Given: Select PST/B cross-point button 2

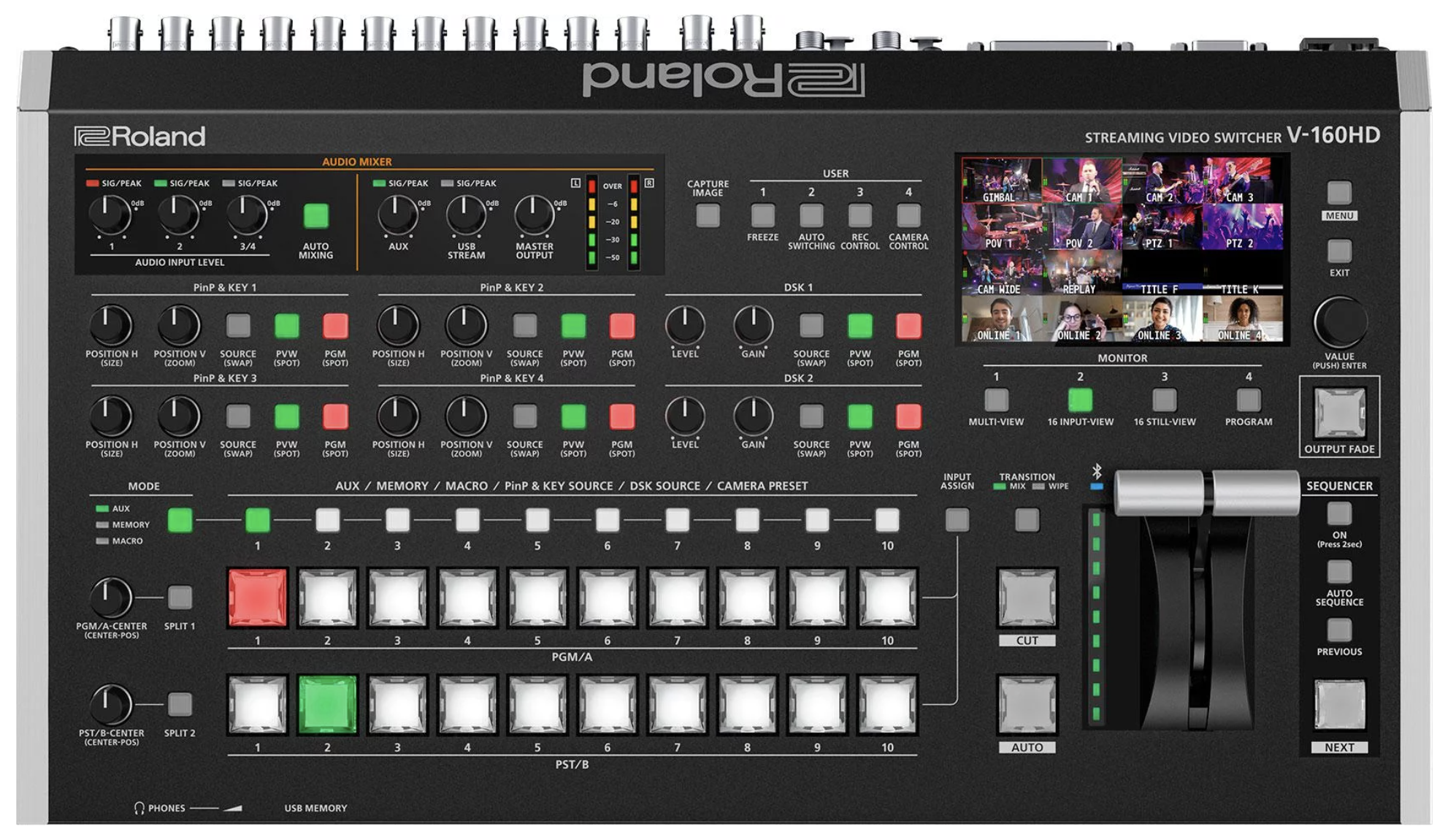Looking at the screenshot, I should click(x=327, y=705).
